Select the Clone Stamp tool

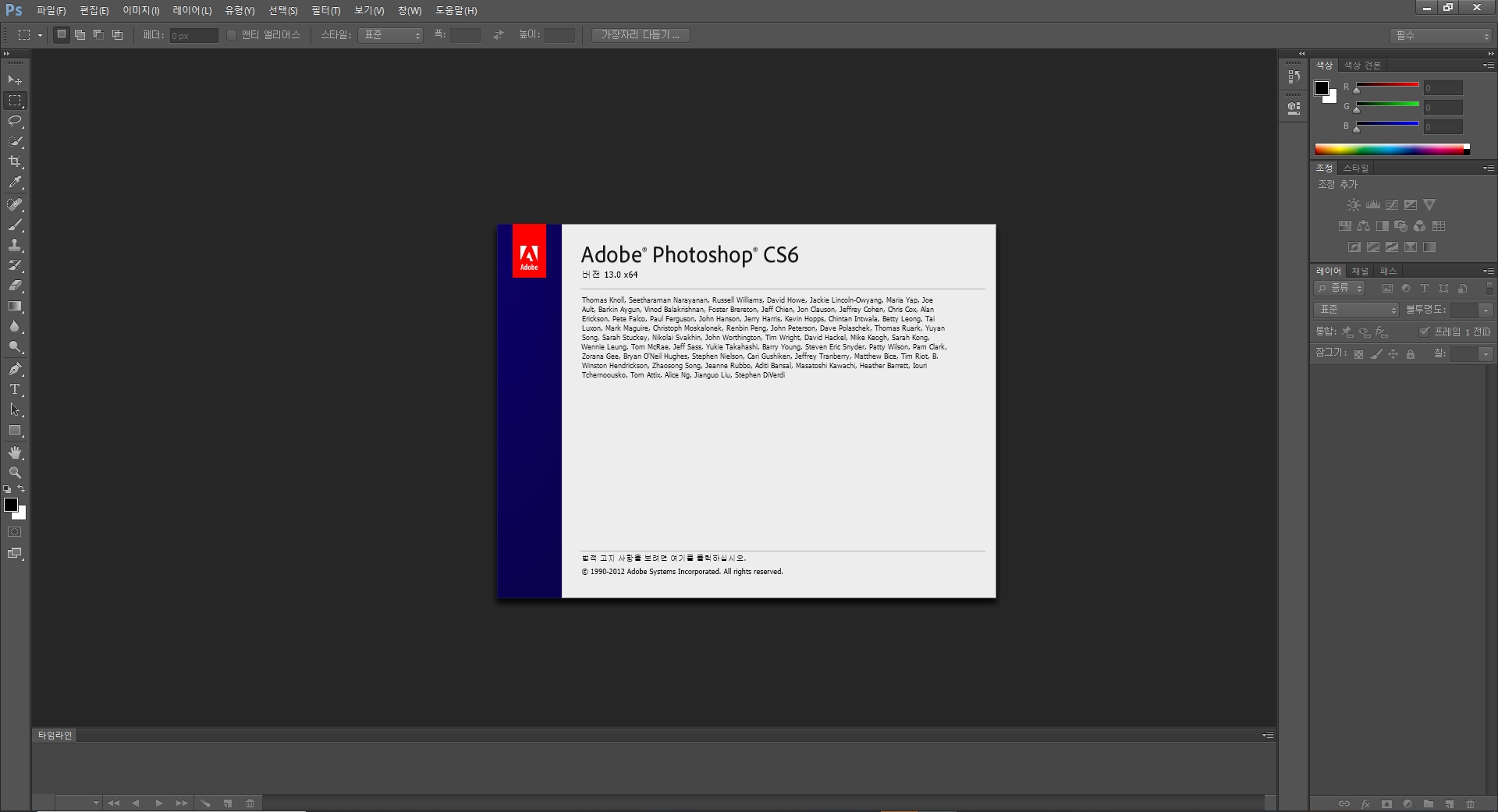coord(15,245)
